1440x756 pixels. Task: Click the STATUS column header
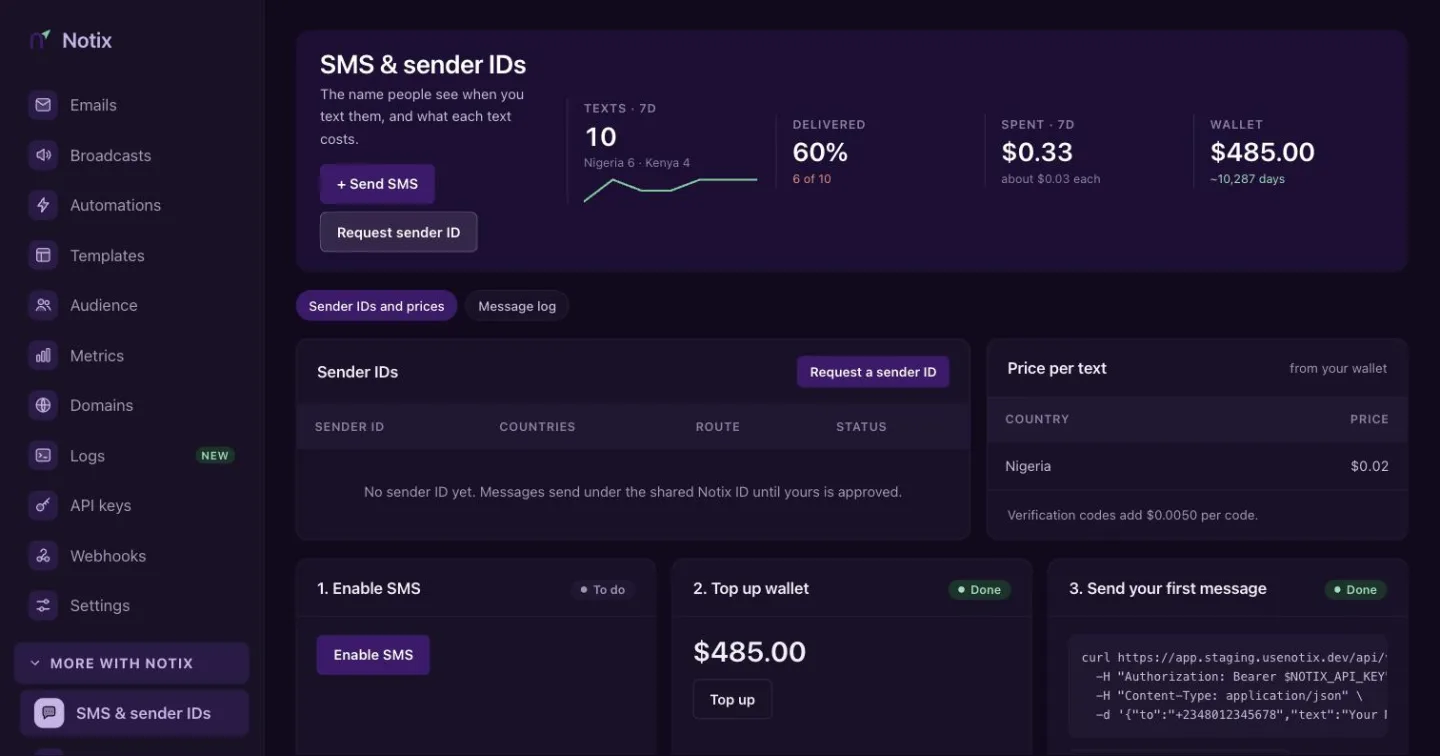pos(861,427)
